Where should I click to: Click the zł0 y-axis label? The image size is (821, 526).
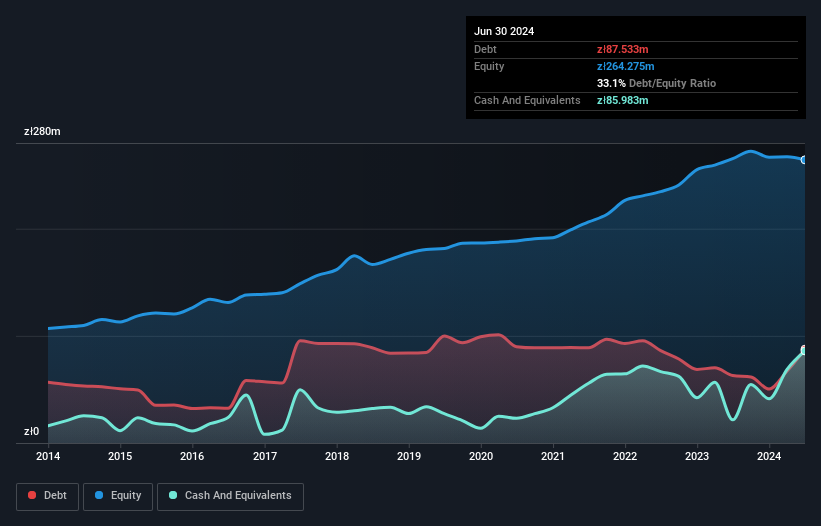tap(31, 431)
